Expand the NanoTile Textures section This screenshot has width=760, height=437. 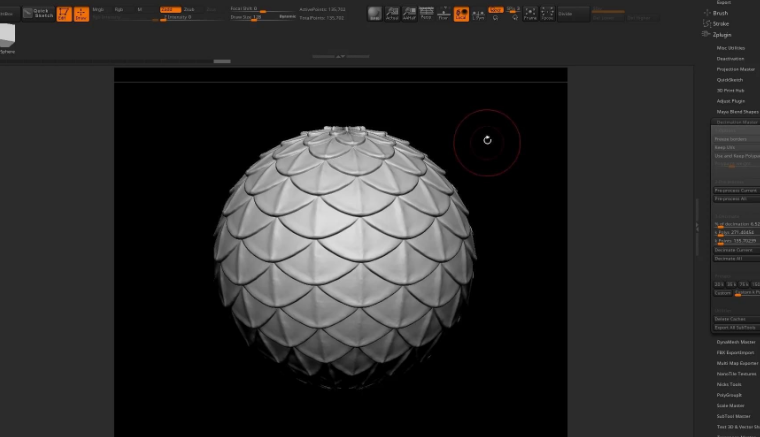click(x=736, y=374)
